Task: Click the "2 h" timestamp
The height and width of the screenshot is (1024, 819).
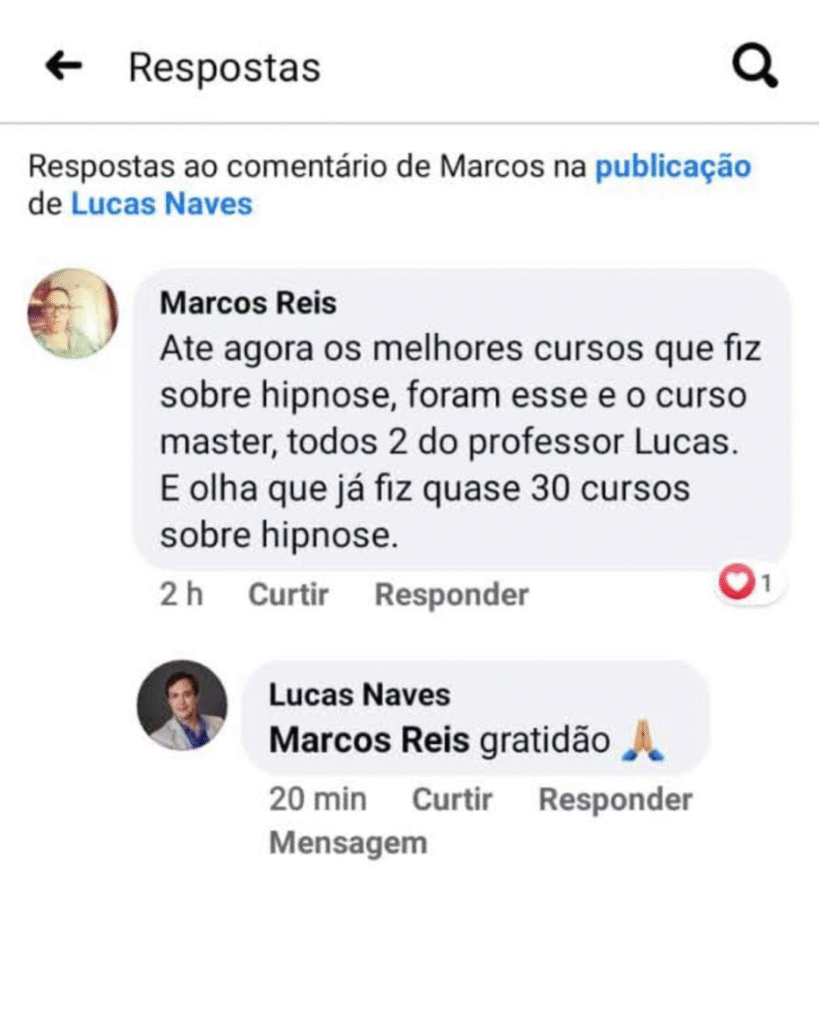Action: 181,595
